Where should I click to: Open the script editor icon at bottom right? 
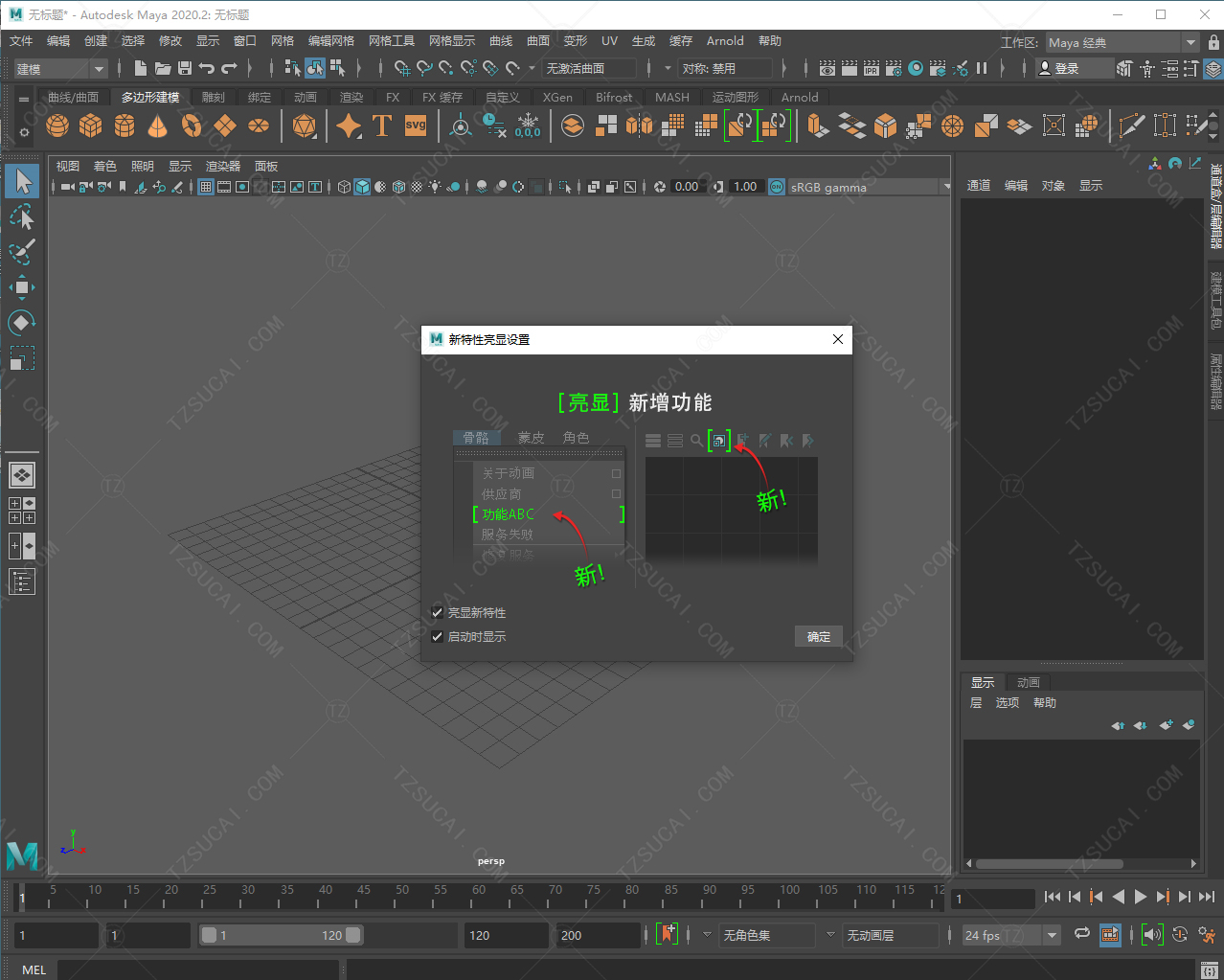click(1210, 970)
